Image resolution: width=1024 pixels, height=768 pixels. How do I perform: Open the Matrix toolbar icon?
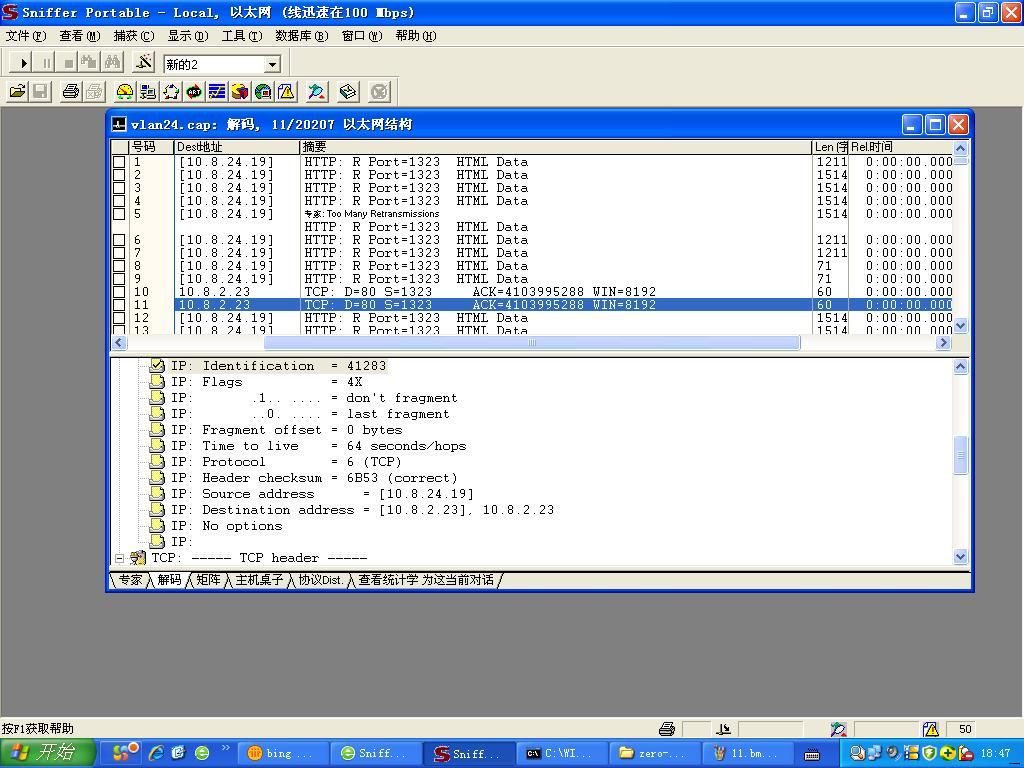tap(171, 92)
